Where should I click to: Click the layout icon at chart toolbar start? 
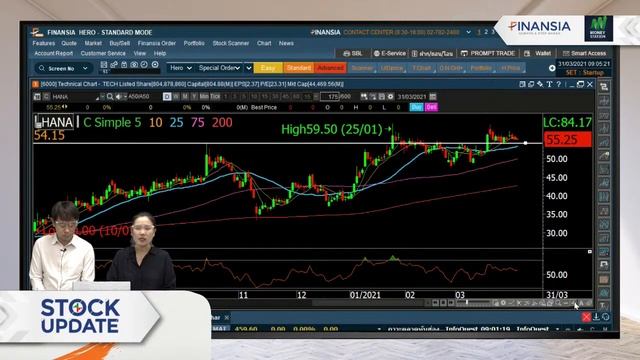tap(37, 97)
